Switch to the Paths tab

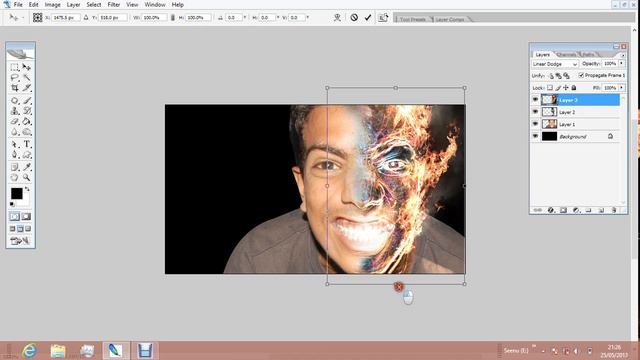coord(588,55)
